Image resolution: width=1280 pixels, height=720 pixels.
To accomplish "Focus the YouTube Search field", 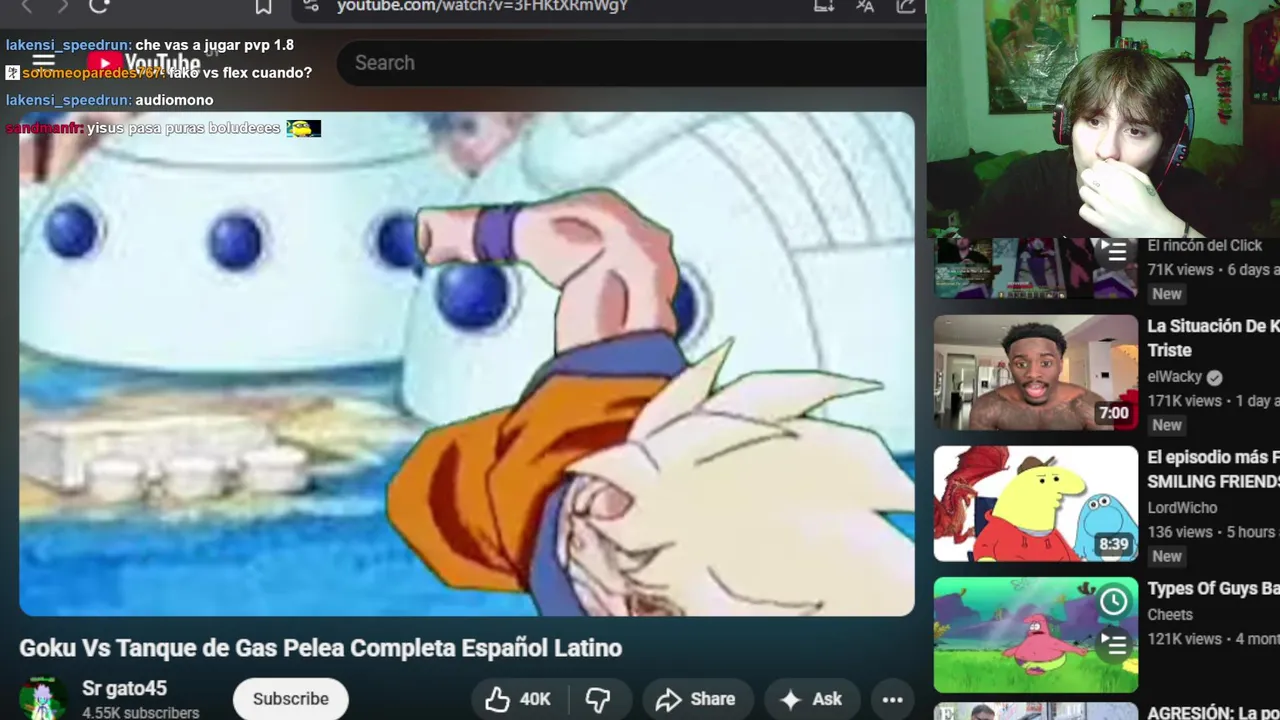I will [x=630, y=63].
